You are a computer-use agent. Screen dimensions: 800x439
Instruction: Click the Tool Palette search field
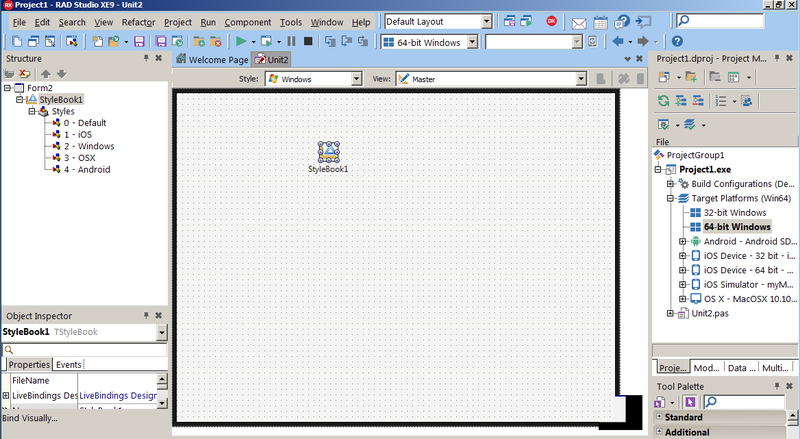click(x=744, y=402)
